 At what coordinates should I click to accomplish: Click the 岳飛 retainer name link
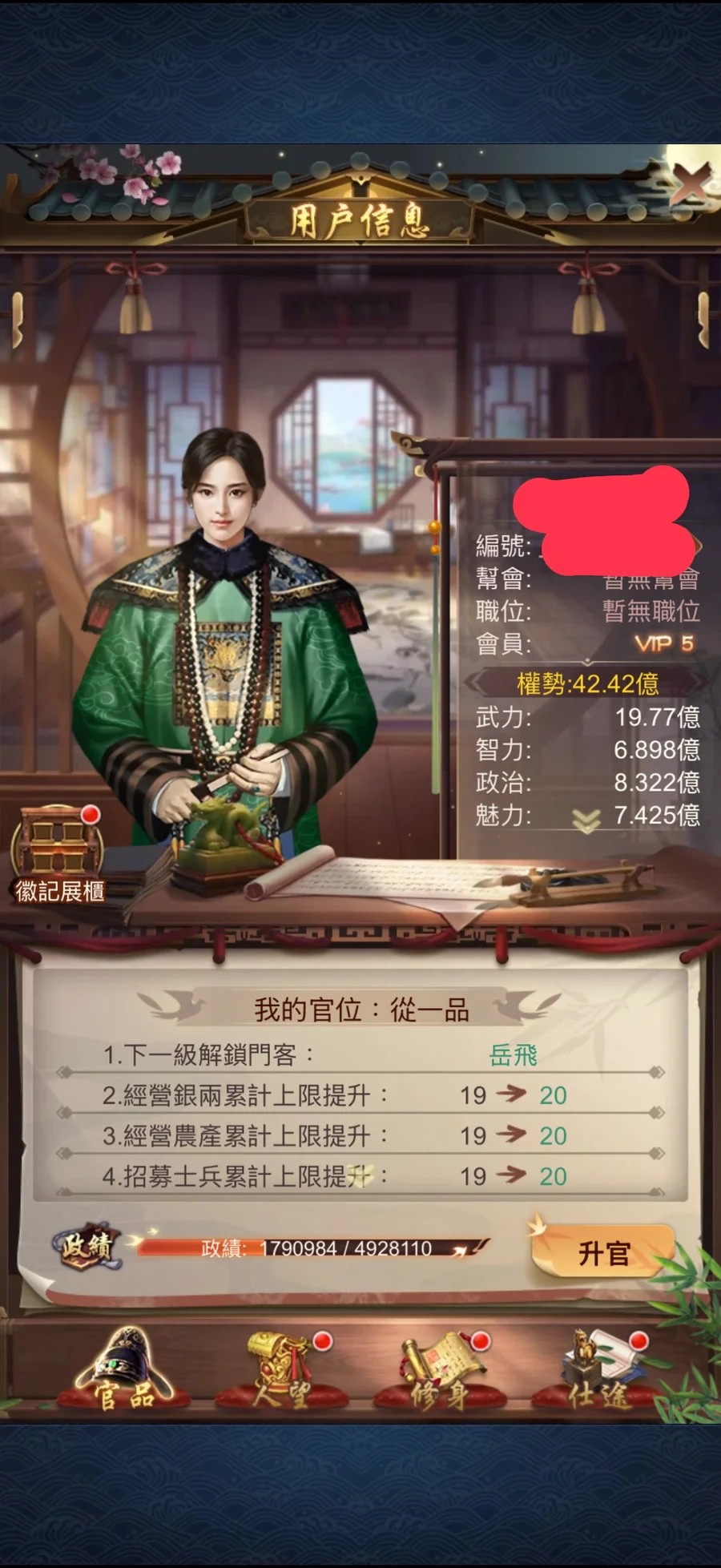tap(513, 1055)
